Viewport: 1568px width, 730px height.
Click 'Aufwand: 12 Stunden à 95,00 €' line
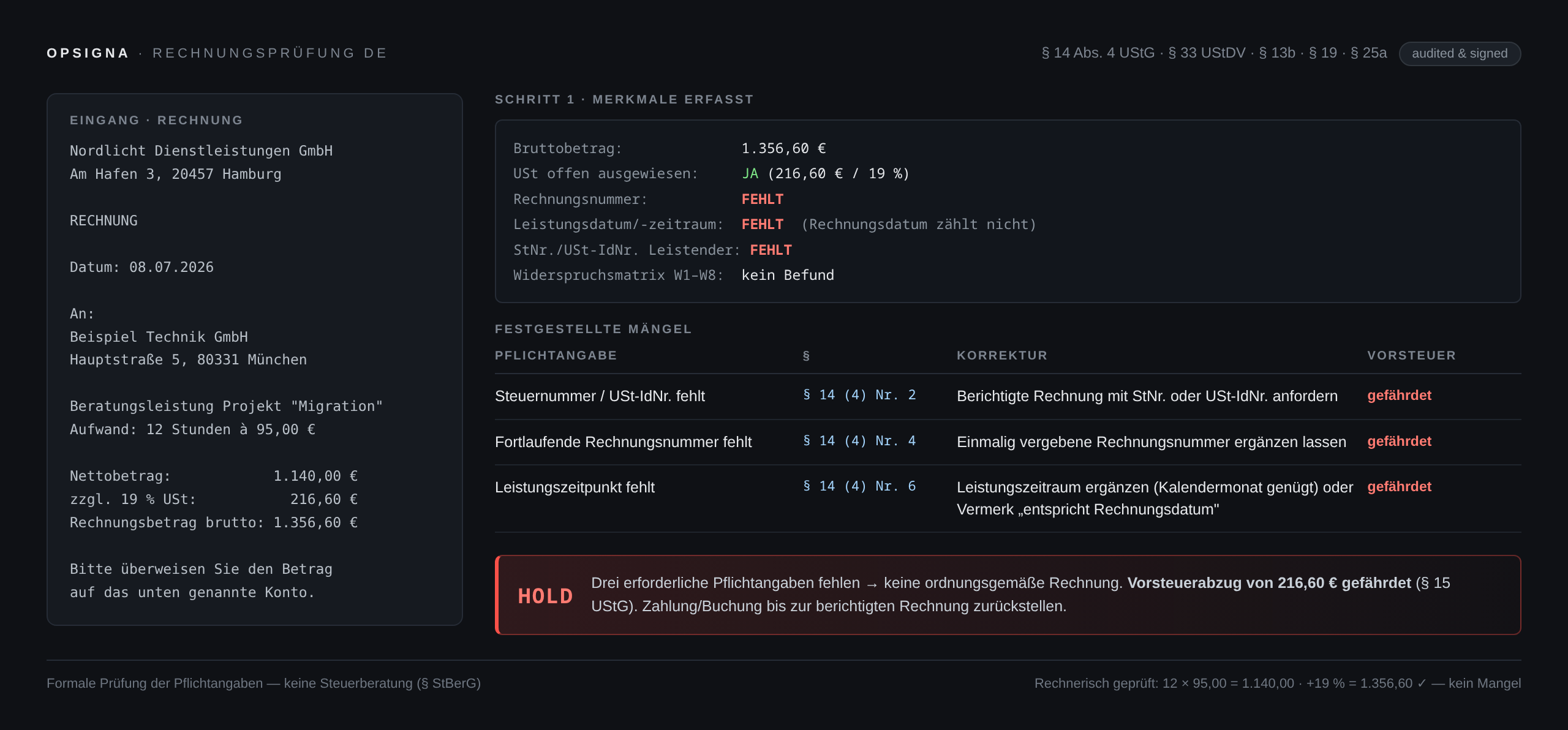pos(192,429)
